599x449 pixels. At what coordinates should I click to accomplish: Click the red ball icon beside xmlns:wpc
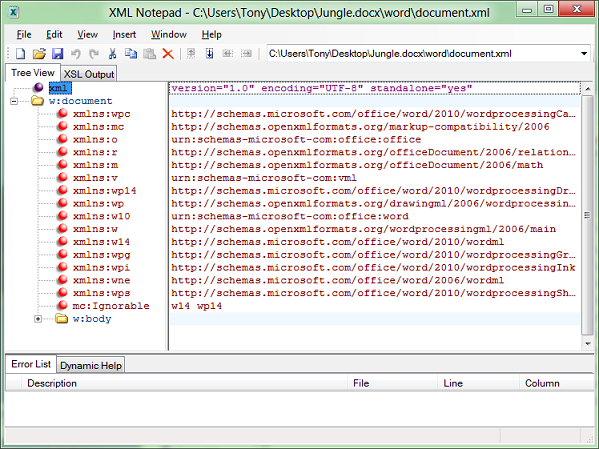click(62, 113)
